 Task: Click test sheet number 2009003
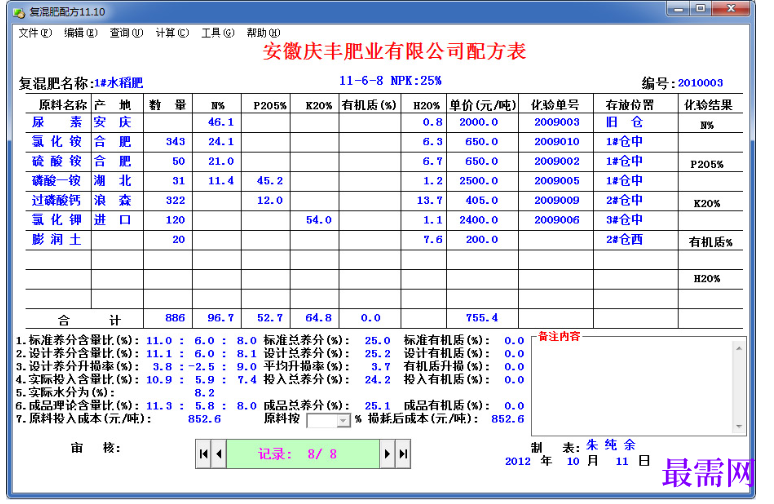click(x=556, y=122)
